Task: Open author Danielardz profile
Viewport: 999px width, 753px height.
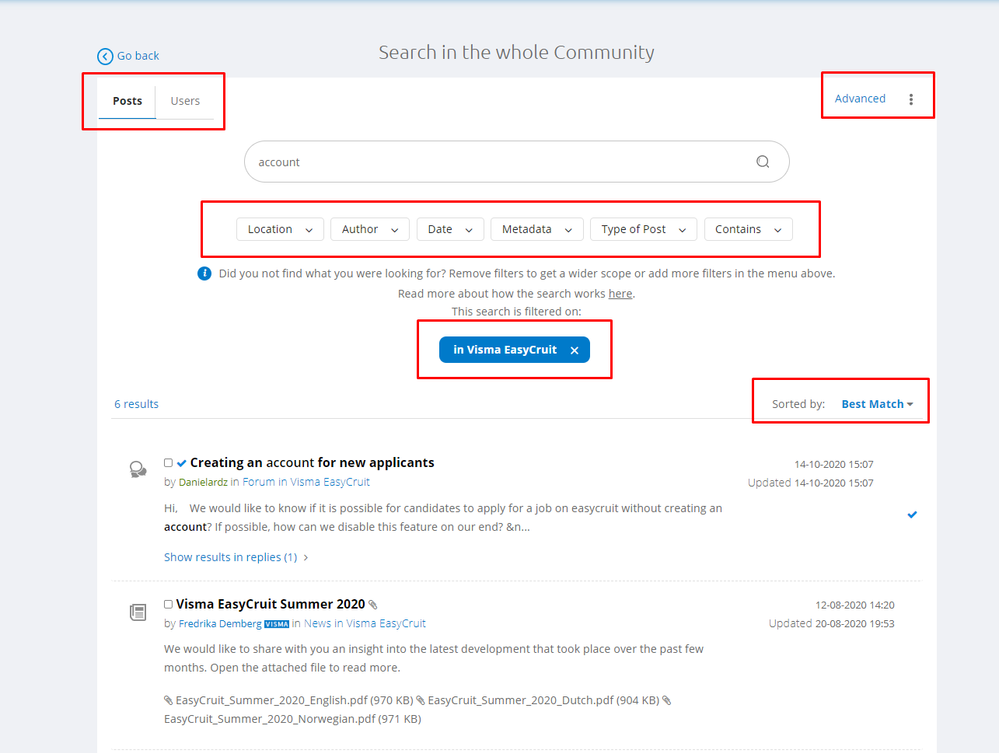Action: [203, 482]
